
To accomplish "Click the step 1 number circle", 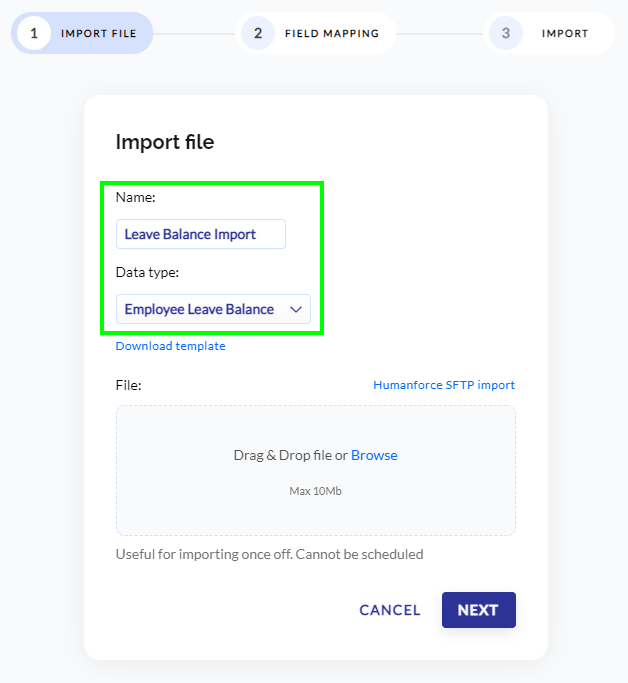I will [34, 33].
